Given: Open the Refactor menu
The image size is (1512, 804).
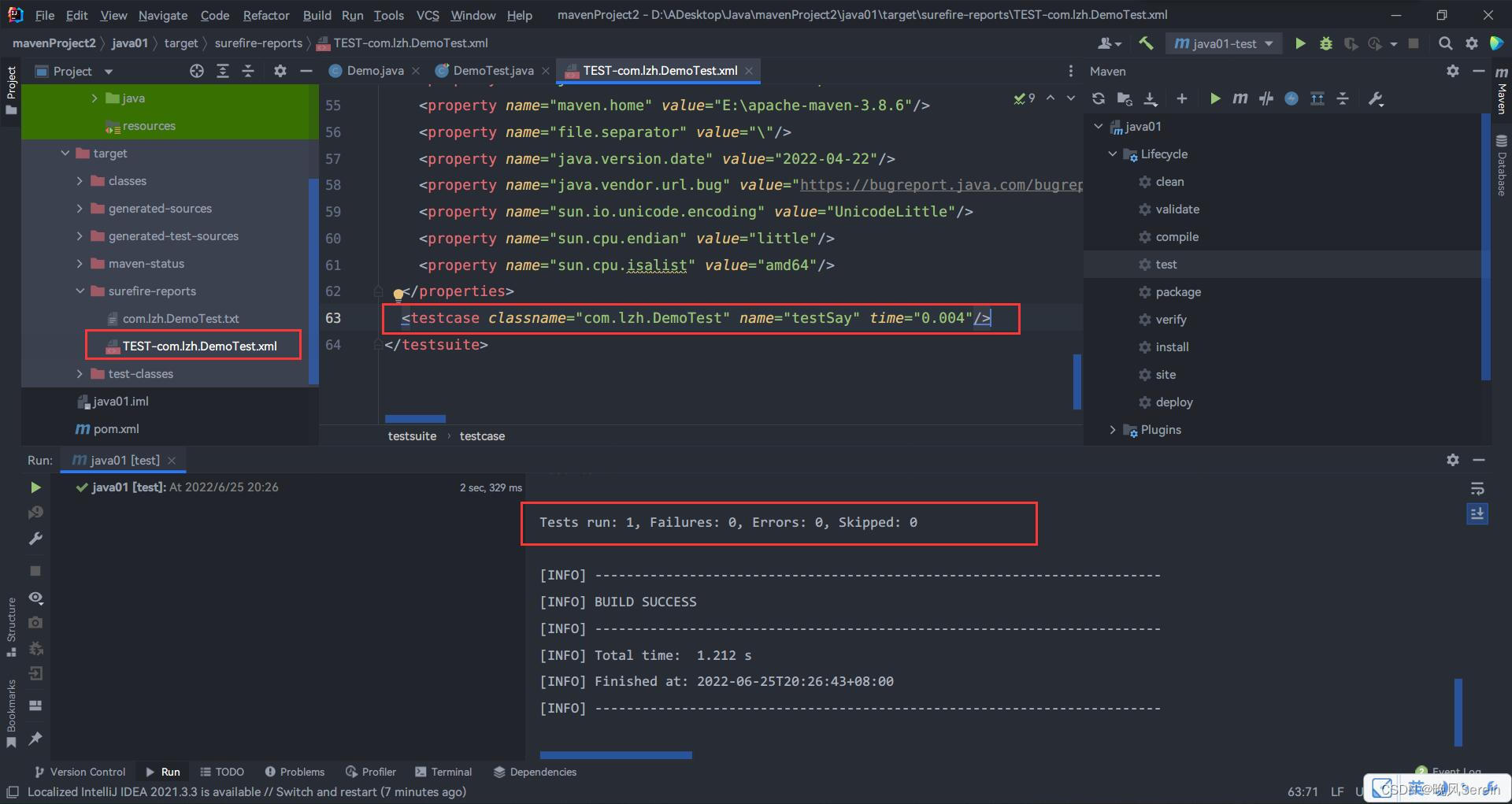Looking at the screenshot, I should [x=266, y=15].
